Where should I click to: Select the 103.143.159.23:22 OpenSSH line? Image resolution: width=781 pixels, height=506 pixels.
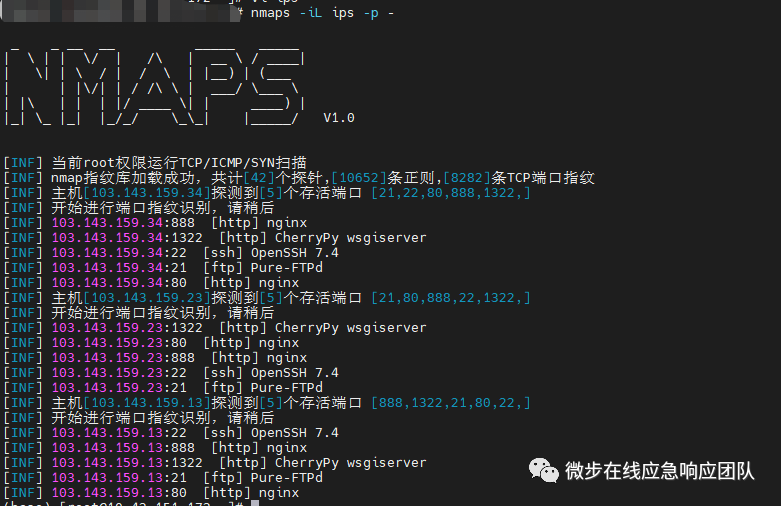pyautogui.click(x=171, y=373)
